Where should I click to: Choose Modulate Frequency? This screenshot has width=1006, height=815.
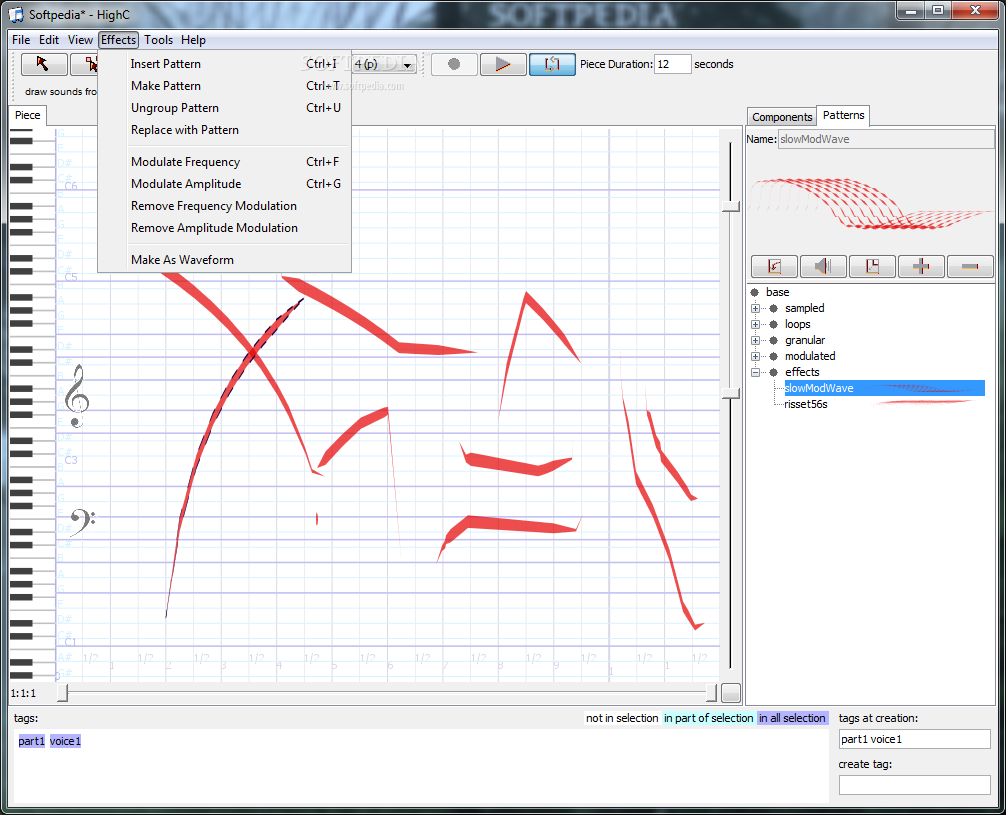[x=225, y=162]
